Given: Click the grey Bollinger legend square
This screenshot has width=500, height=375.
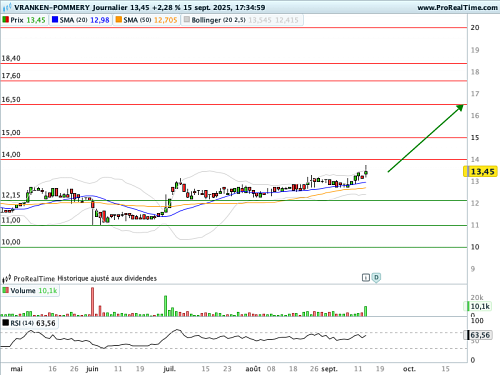Looking at the screenshot, I should tap(187, 20).
